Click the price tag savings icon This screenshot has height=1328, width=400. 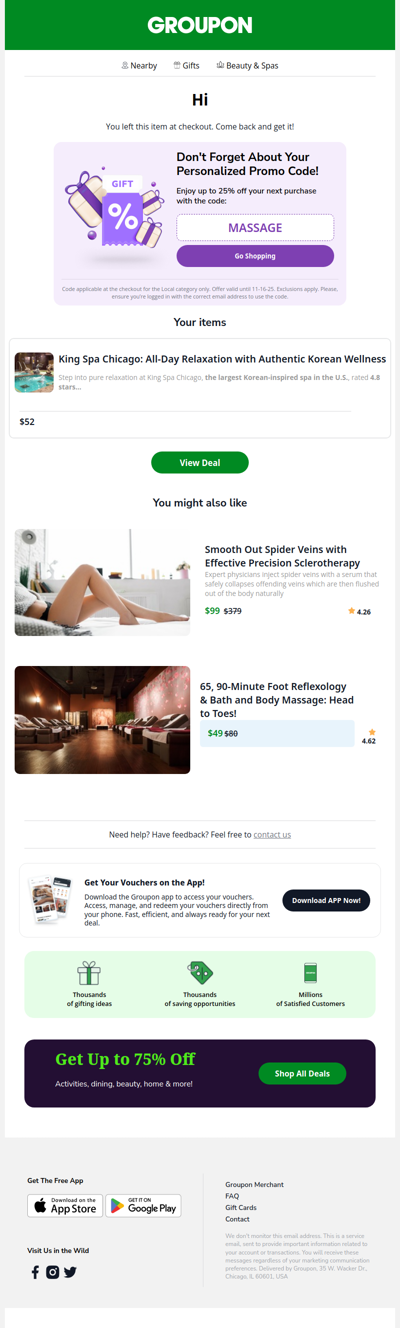pos(200,973)
